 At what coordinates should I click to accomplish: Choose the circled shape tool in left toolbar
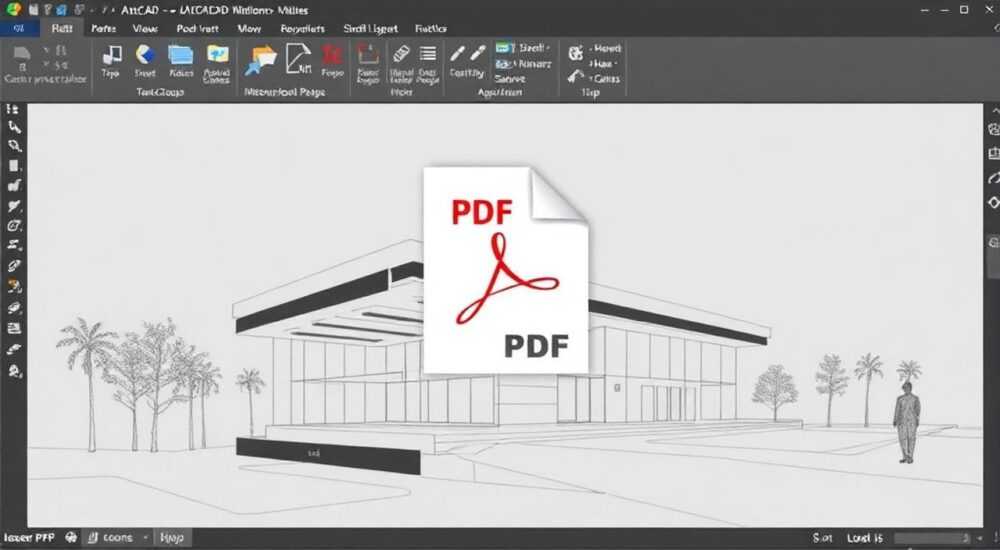(x=14, y=225)
